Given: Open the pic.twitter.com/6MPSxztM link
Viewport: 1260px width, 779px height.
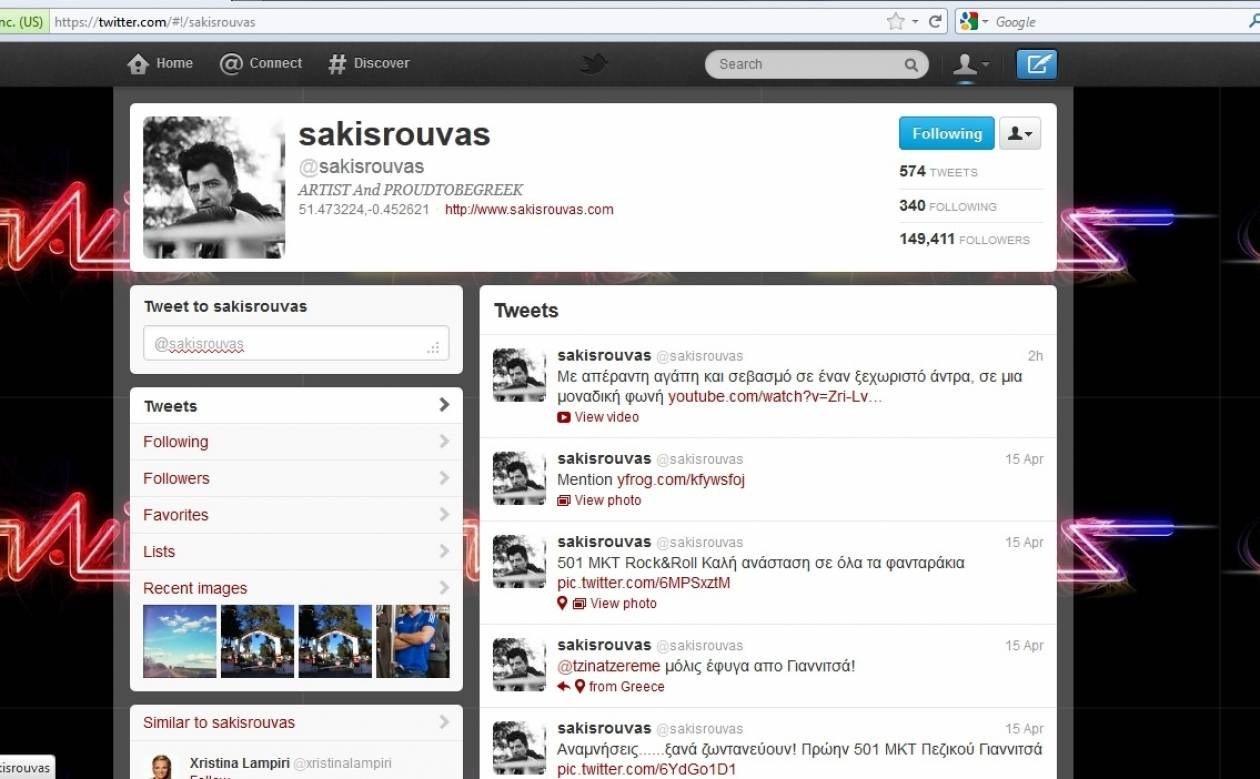Looking at the screenshot, I should tap(644, 583).
